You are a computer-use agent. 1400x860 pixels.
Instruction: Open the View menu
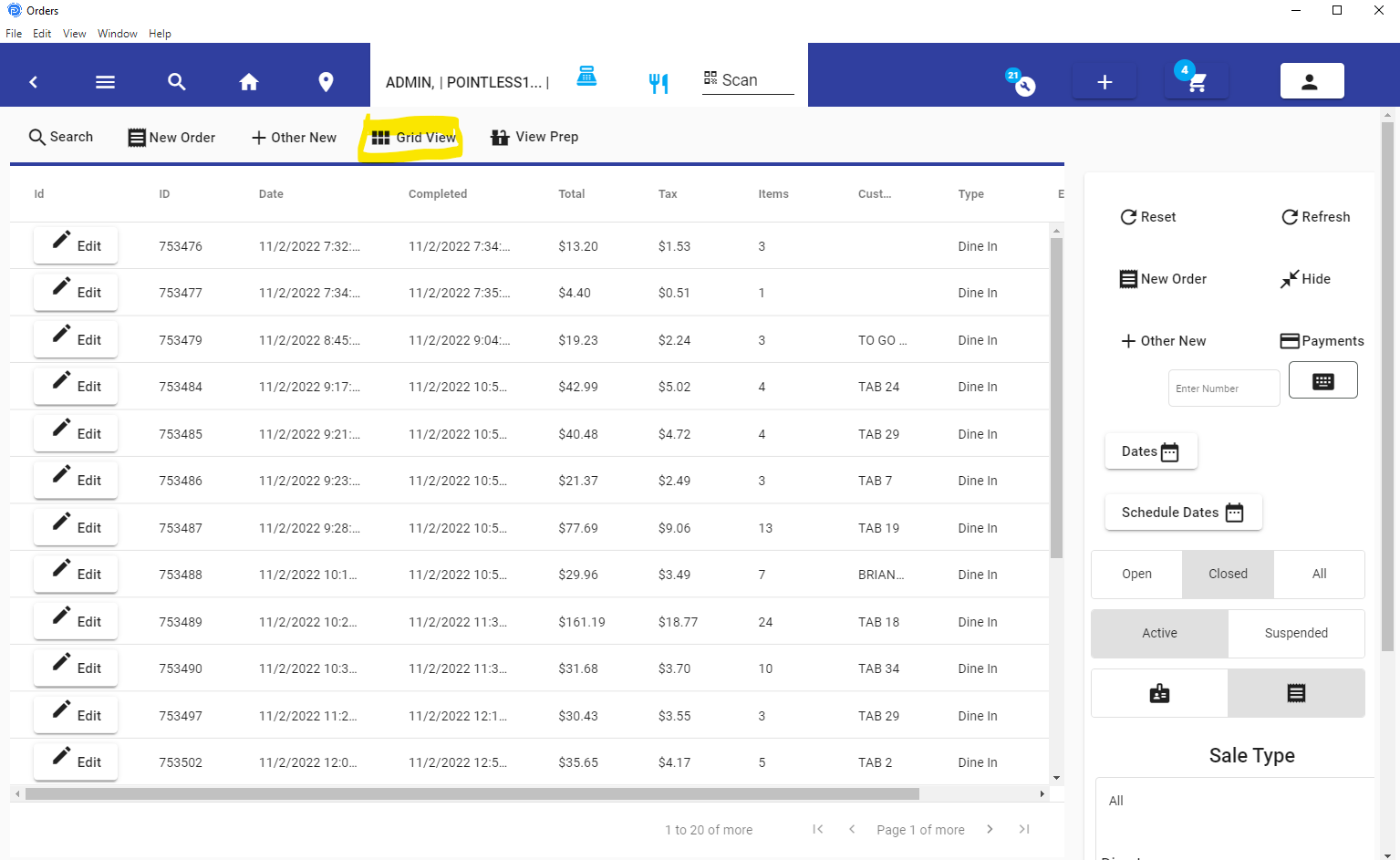pos(74,34)
